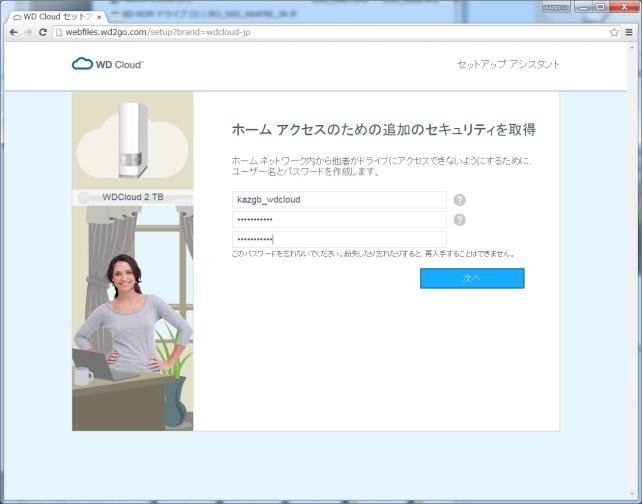Click the WDCloud 2 TB device label

click(133, 197)
